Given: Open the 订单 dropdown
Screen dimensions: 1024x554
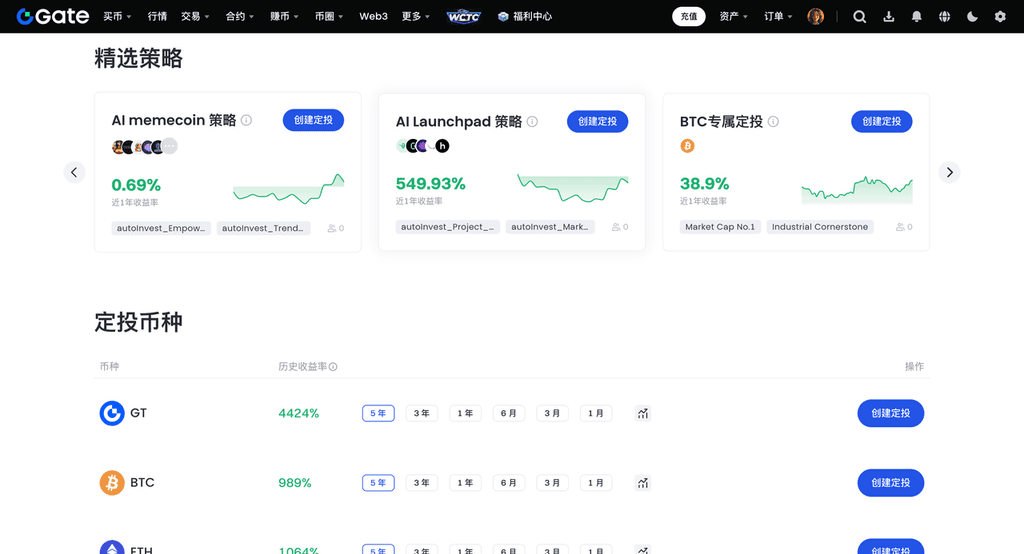Looking at the screenshot, I should tap(778, 17).
